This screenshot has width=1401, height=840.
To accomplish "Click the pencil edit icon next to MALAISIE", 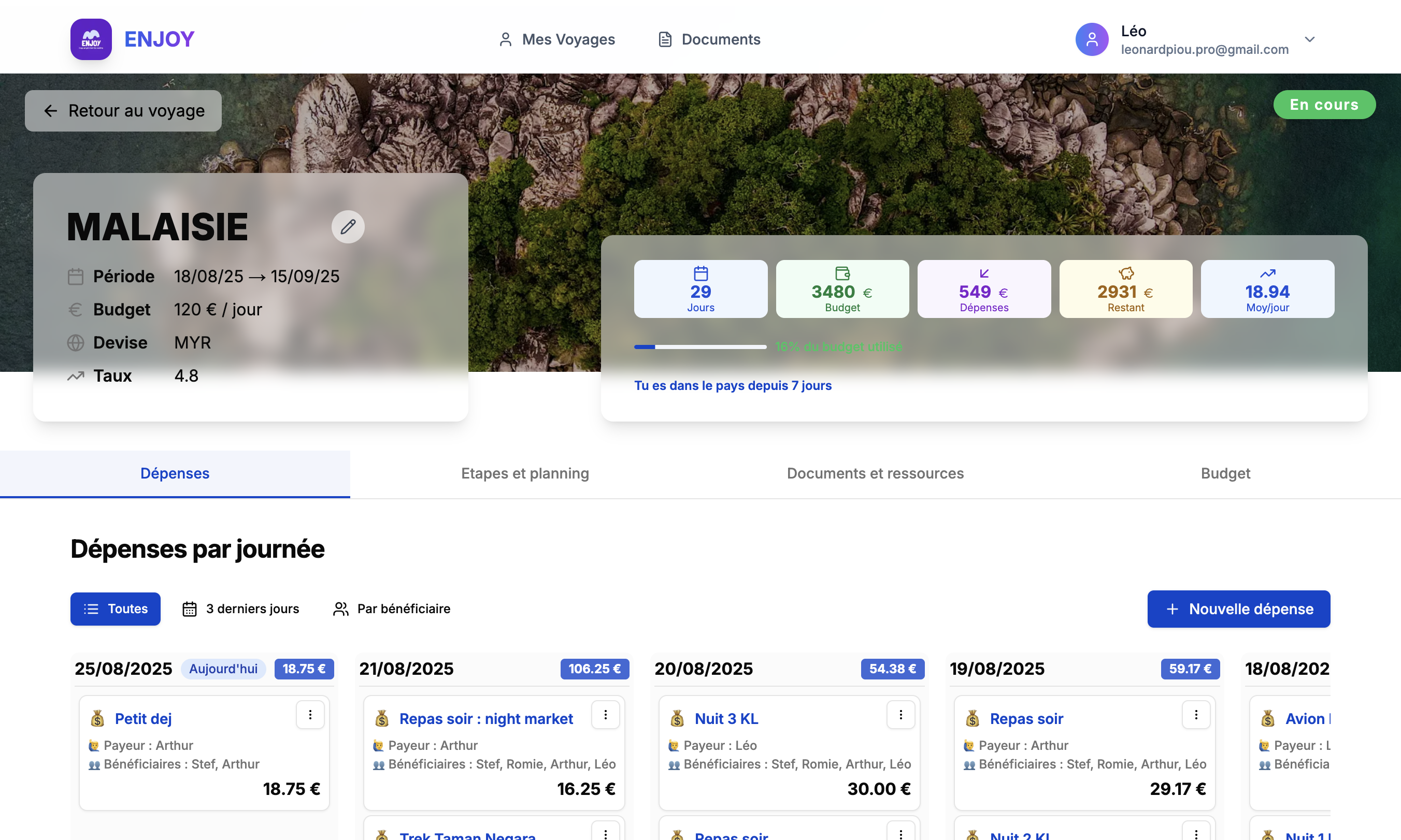I will coord(348,227).
